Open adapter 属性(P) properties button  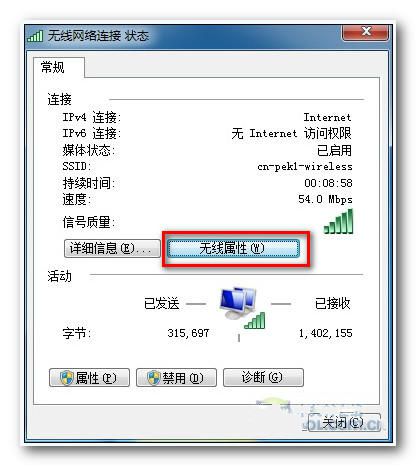[x=89, y=377]
